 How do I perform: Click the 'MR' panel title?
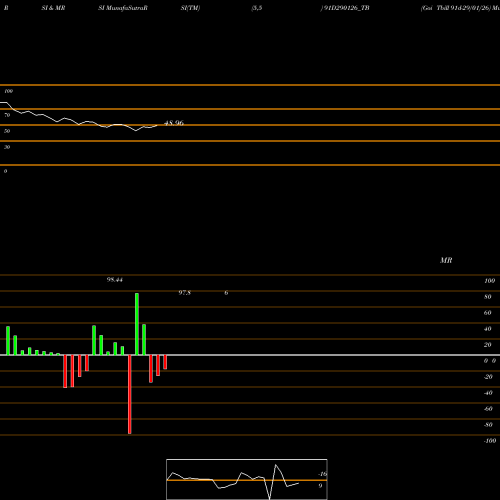(x=446, y=260)
